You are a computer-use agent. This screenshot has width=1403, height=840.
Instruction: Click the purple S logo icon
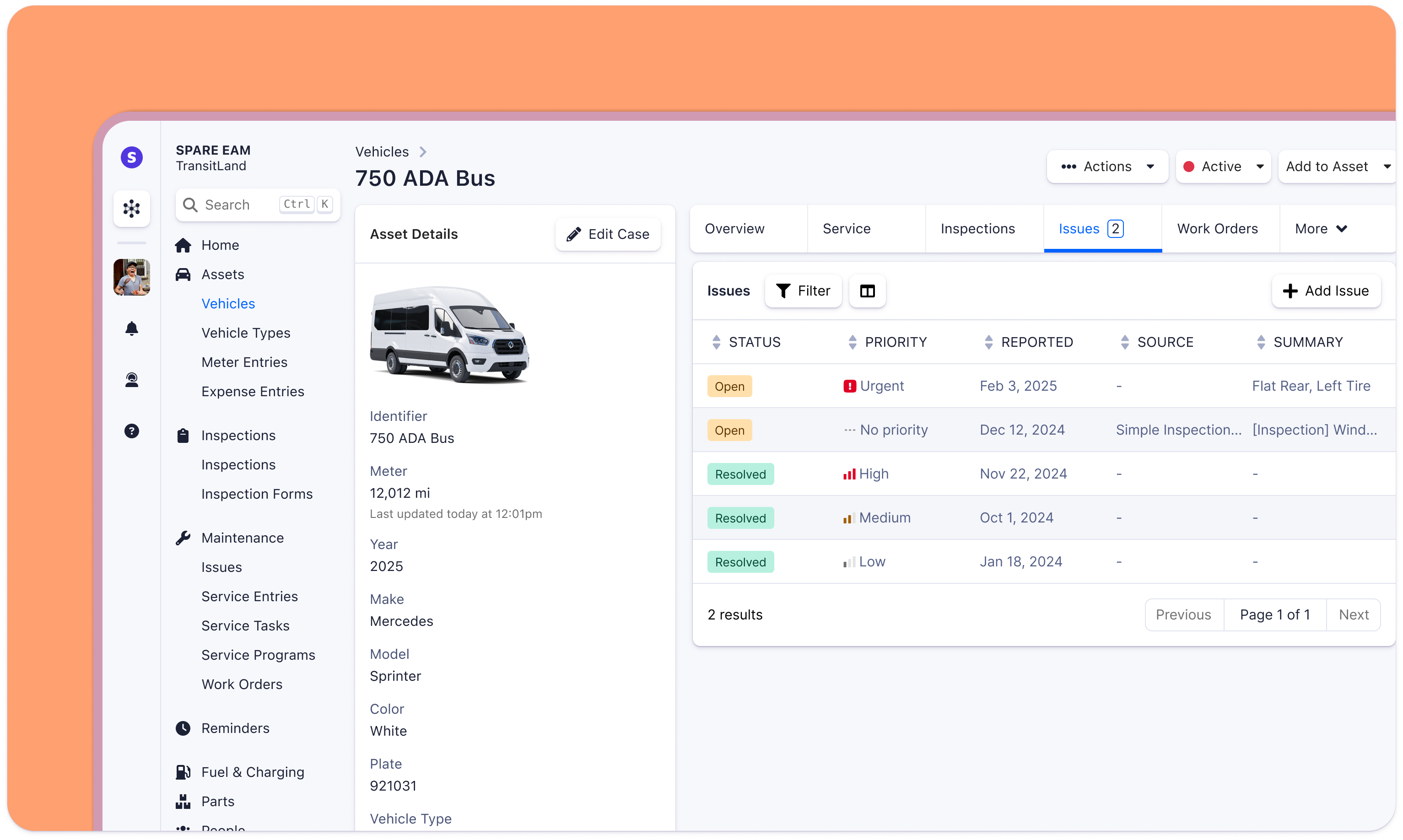tap(131, 157)
